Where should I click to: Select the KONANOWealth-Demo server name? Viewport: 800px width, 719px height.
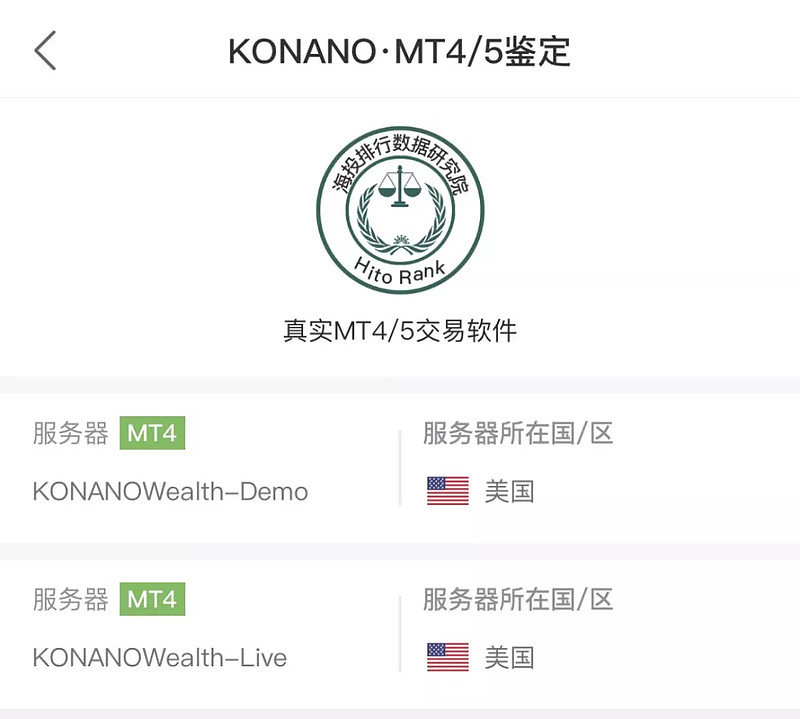tap(170, 492)
